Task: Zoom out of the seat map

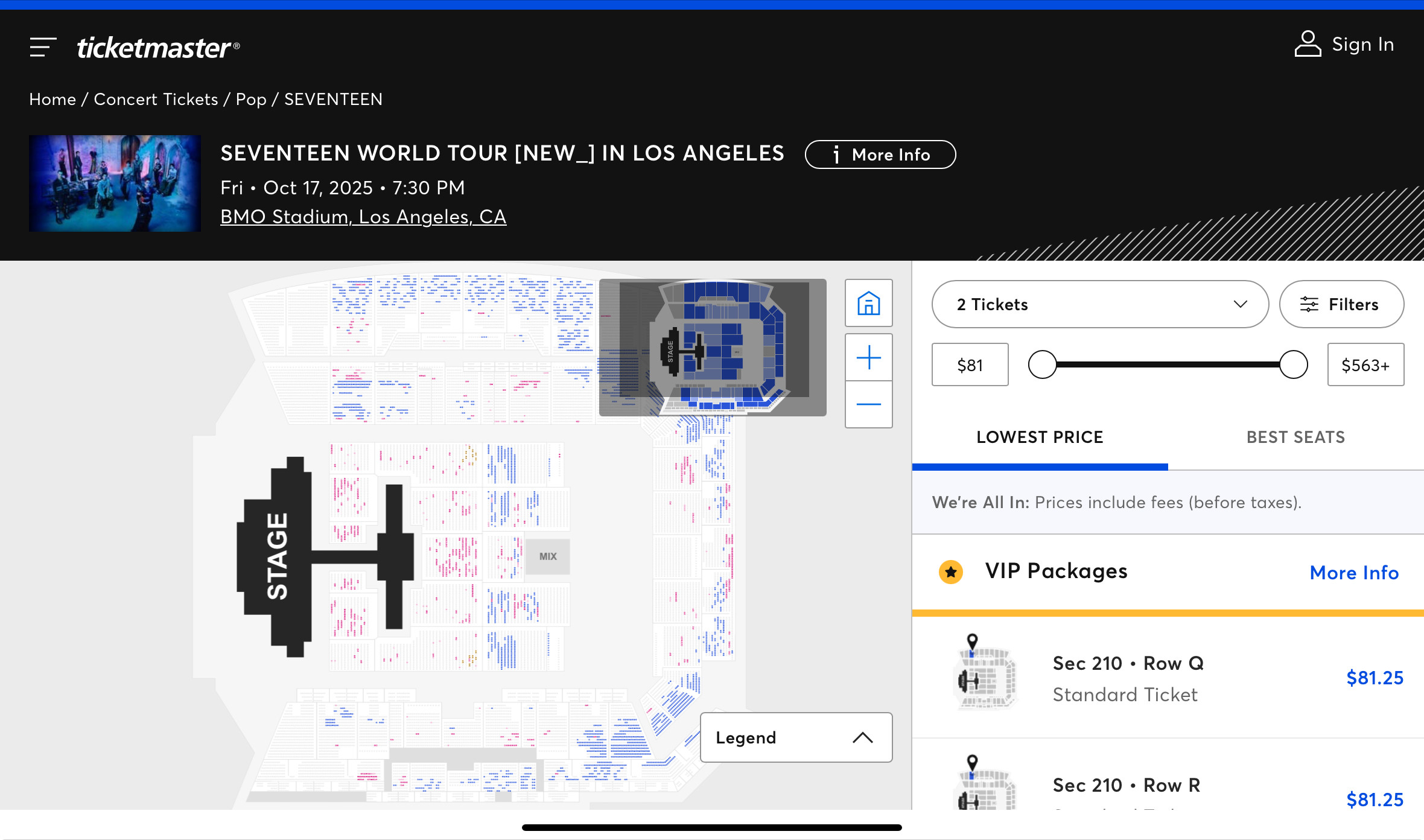Action: (868, 404)
